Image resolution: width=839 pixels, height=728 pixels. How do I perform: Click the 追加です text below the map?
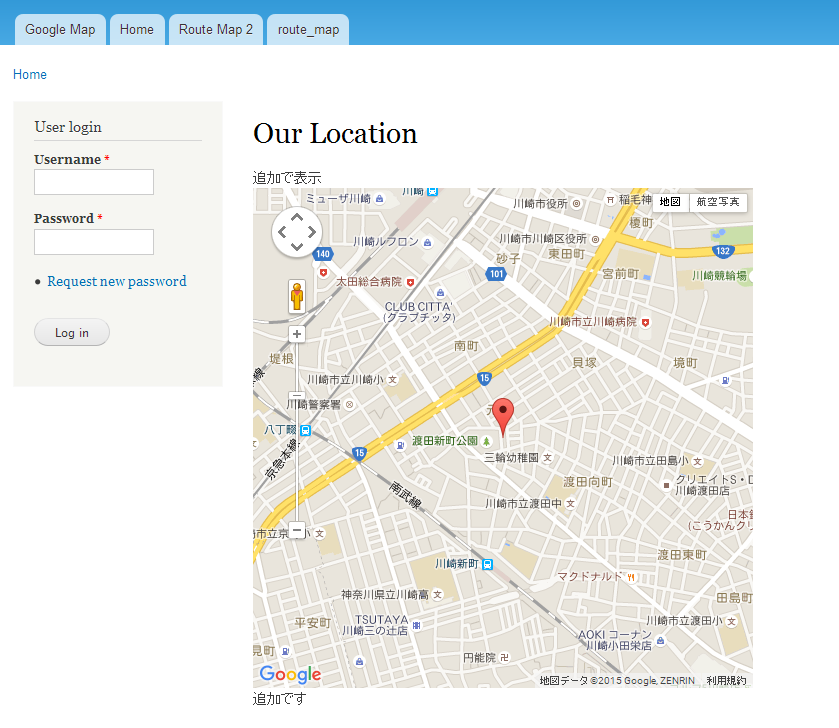tap(279, 699)
